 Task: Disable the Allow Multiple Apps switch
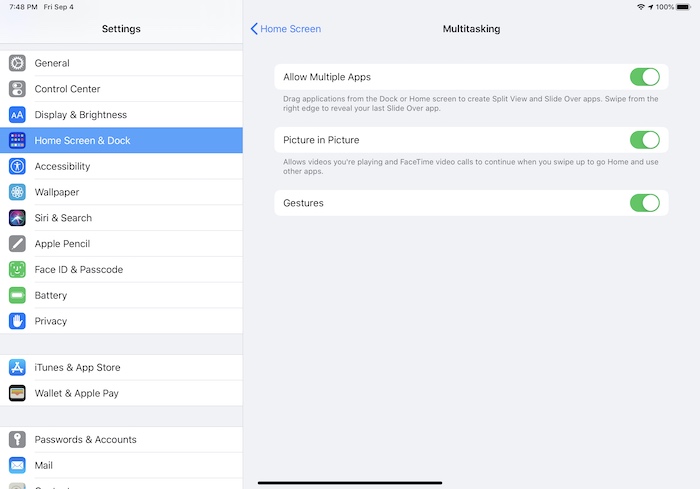(645, 77)
